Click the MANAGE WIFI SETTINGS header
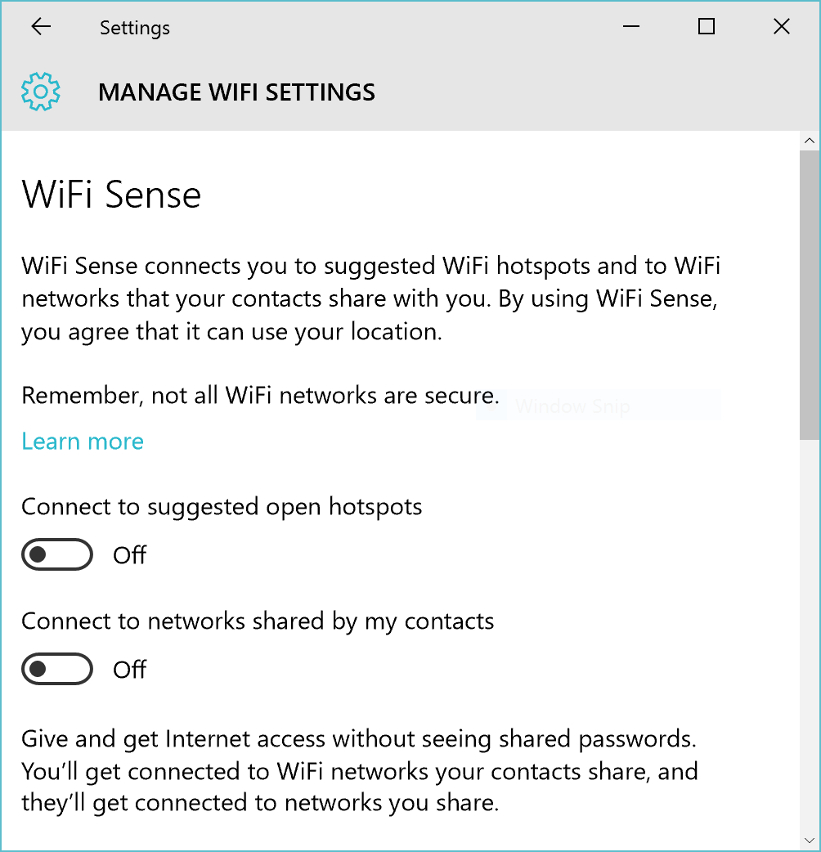 (x=237, y=92)
